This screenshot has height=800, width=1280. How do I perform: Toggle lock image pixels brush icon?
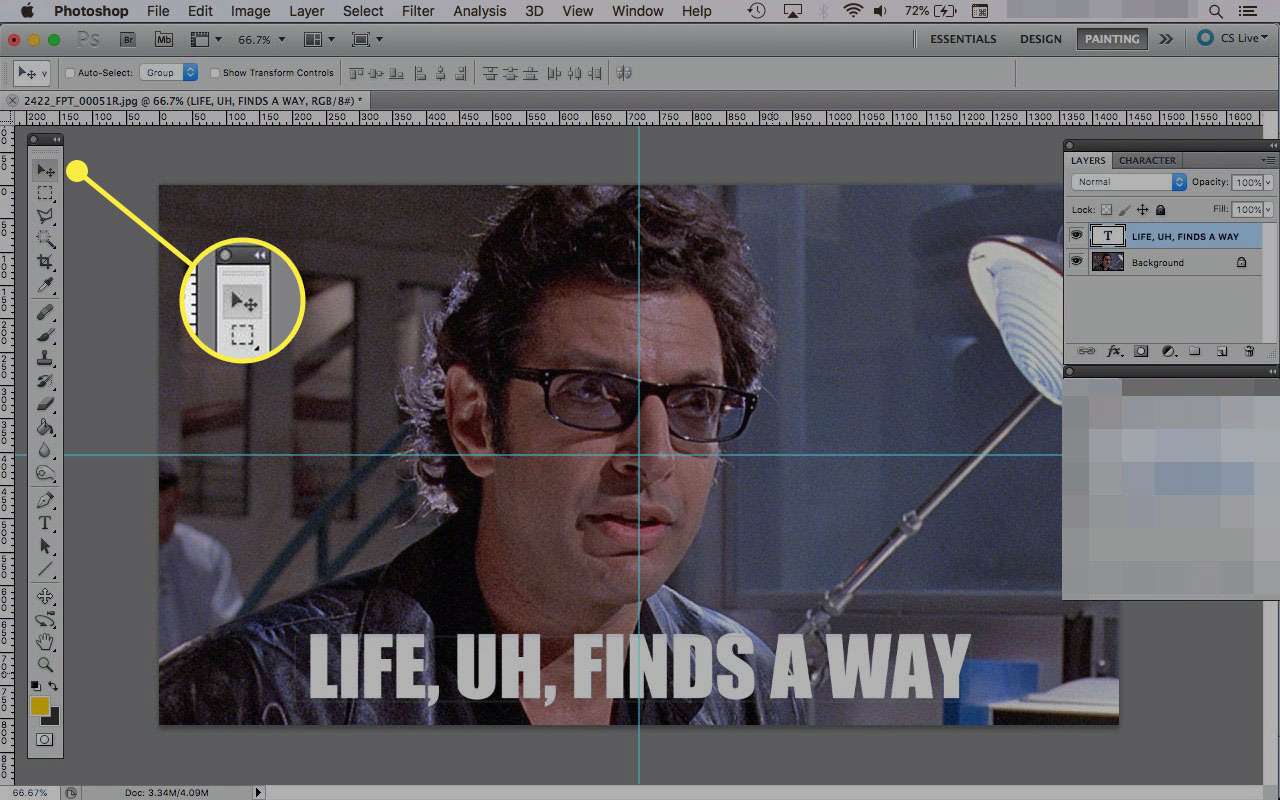coord(1124,210)
